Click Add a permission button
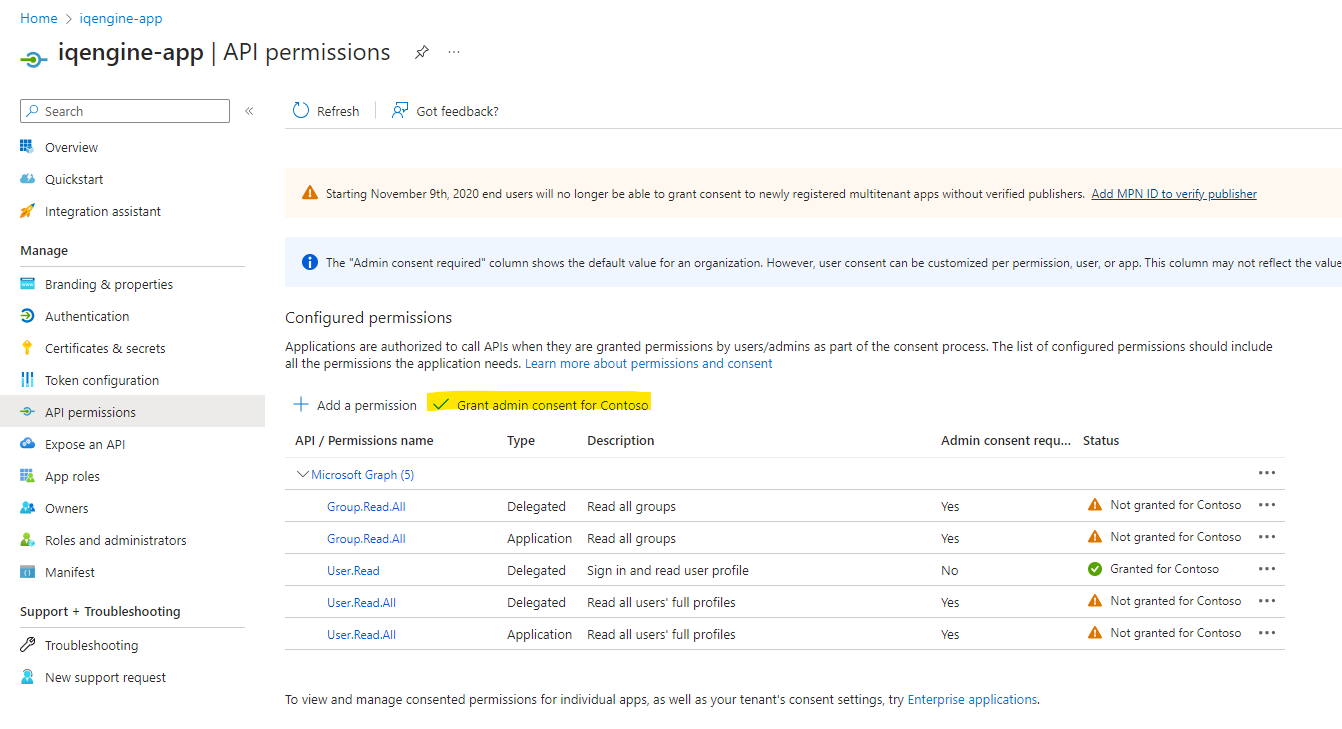 pyautogui.click(x=355, y=405)
